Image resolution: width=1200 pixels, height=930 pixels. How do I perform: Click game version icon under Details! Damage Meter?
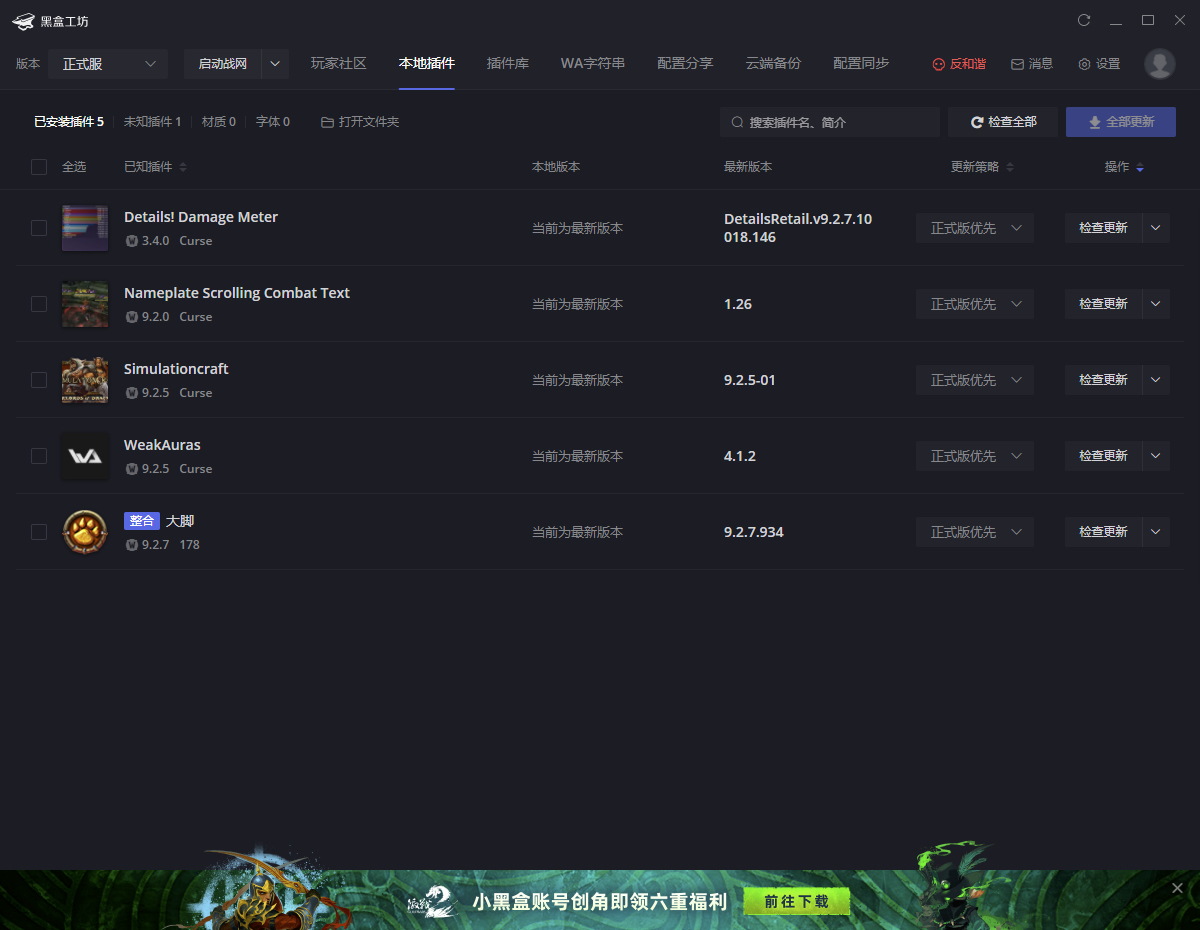(x=131, y=241)
